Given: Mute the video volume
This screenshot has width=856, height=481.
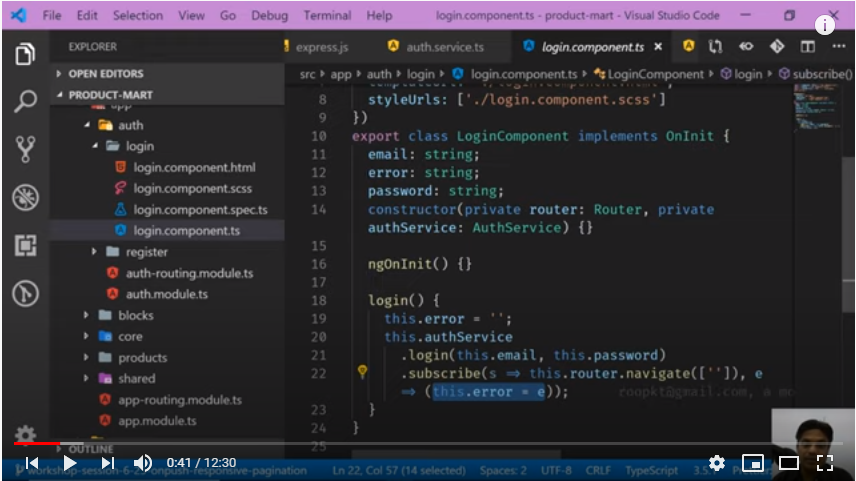Looking at the screenshot, I should (142, 463).
